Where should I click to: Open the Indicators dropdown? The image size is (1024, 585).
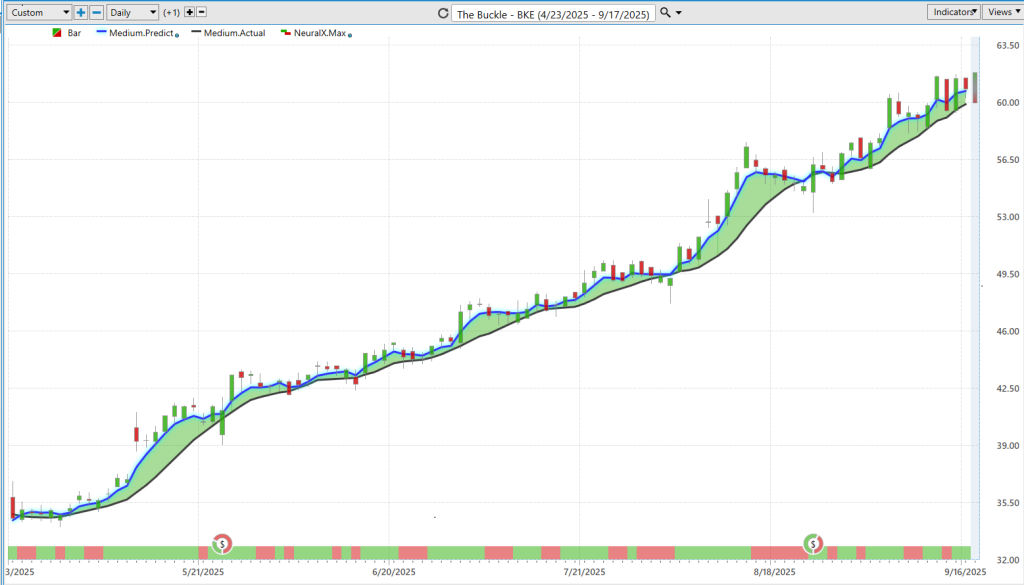pos(953,12)
